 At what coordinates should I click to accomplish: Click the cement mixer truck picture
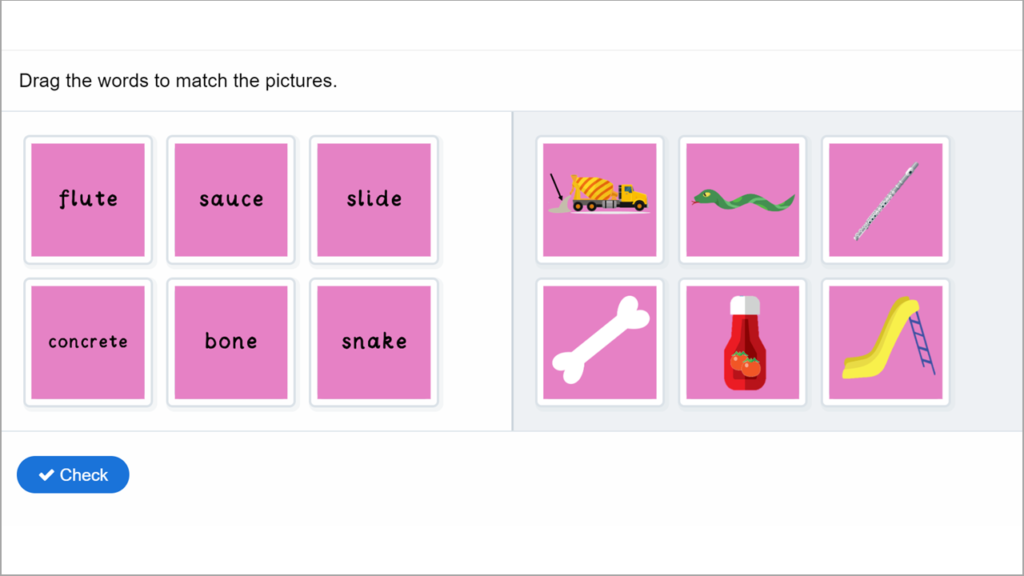pyautogui.click(x=599, y=199)
